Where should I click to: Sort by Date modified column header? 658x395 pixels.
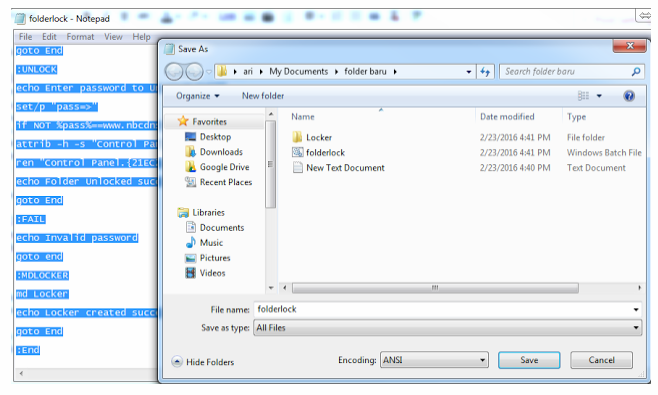click(507, 117)
